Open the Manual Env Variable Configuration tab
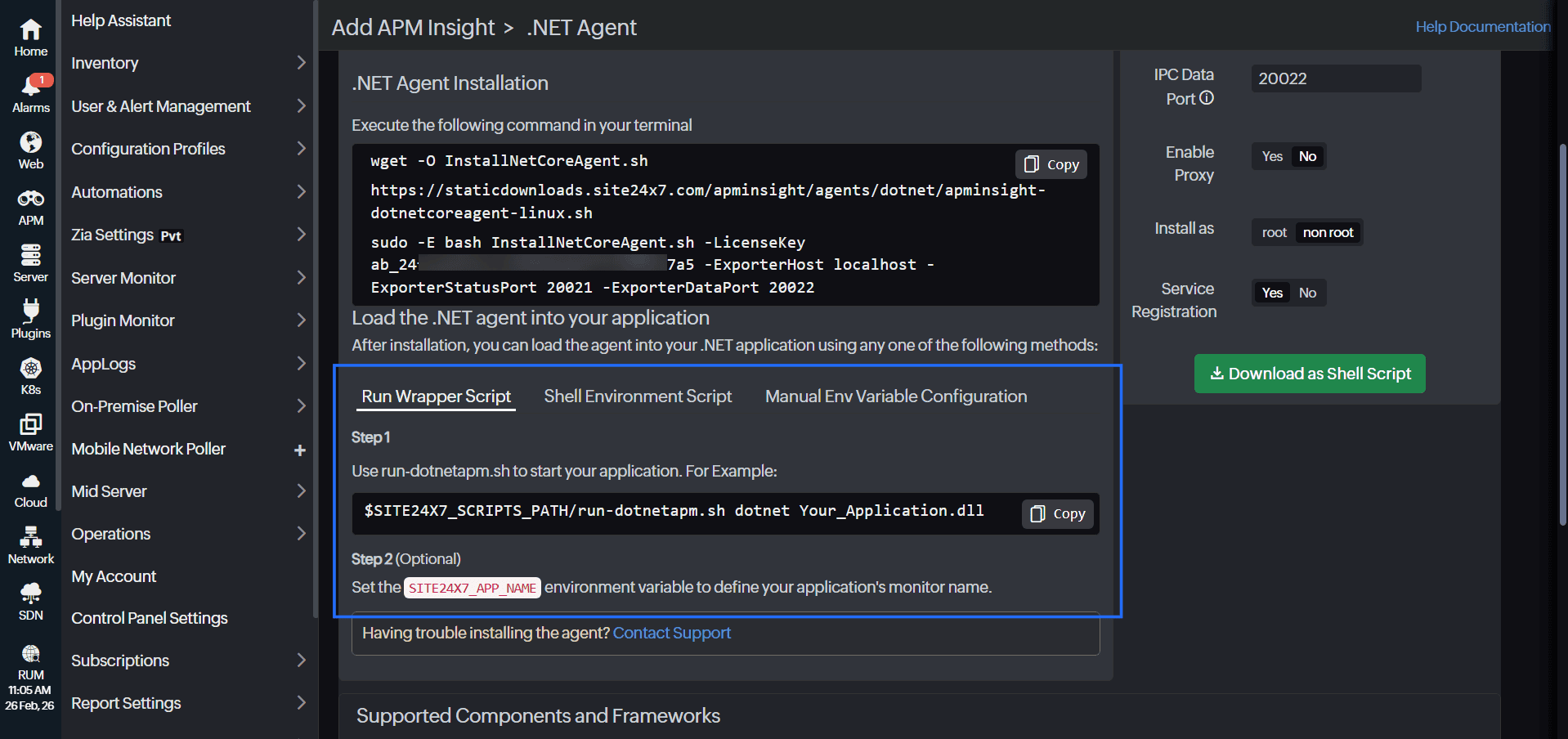This screenshot has width=1568, height=739. click(895, 396)
